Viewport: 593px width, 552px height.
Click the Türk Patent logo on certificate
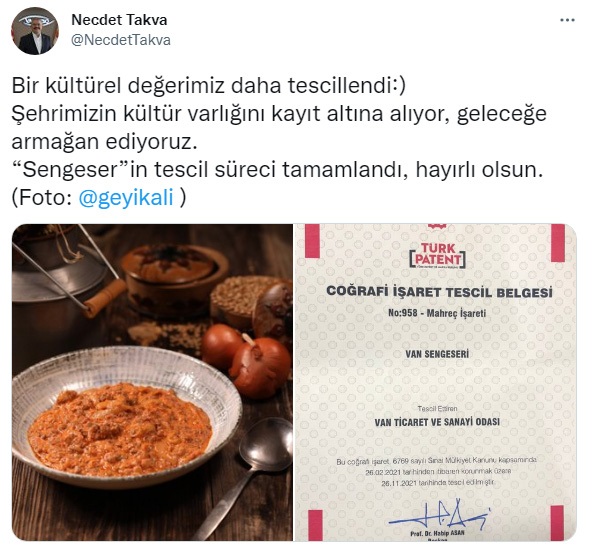[x=438, y=256]
